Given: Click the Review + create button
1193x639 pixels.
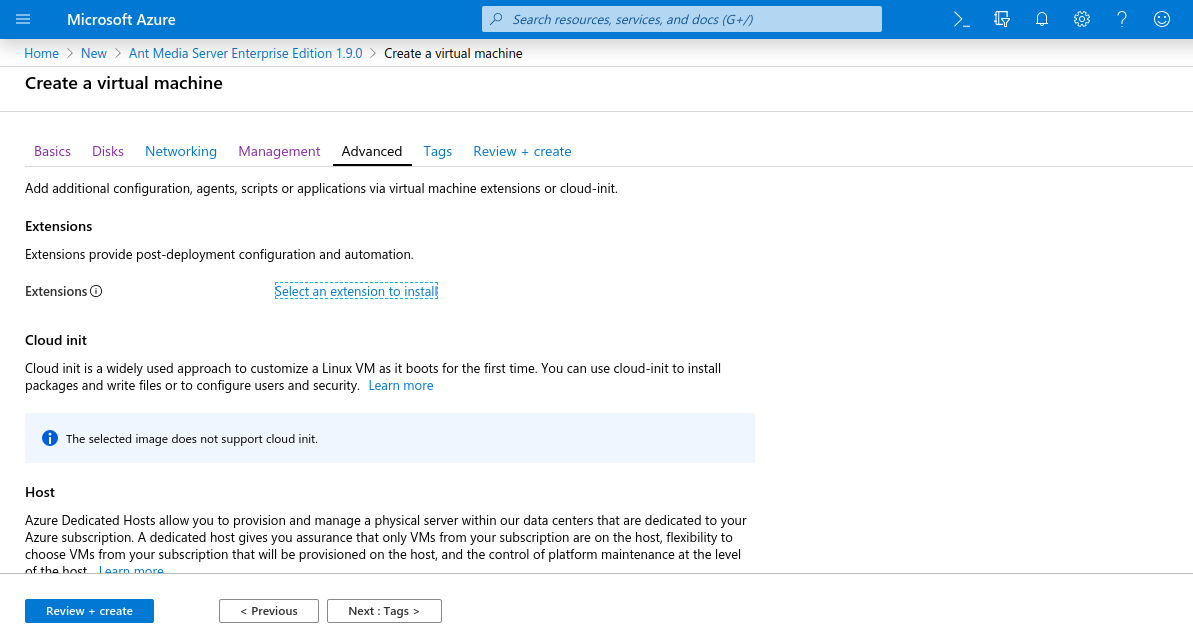Looking at the screenshot, I should tap(89, 611).
